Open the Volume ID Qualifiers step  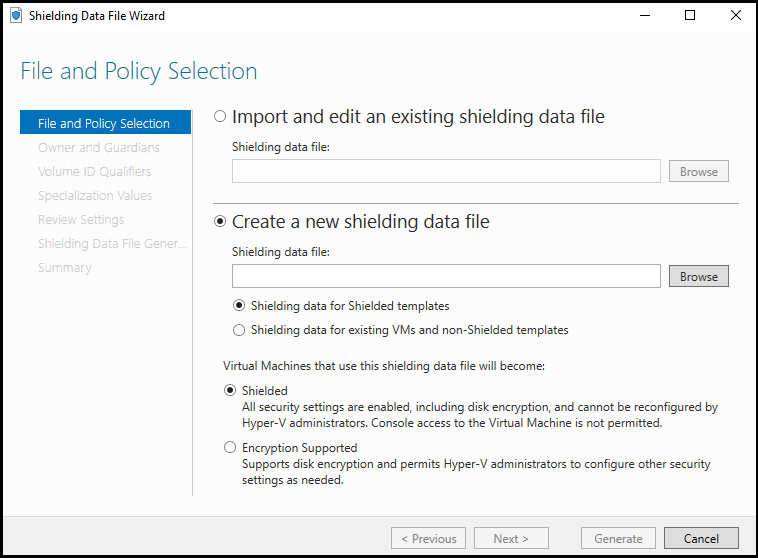pos(95,172)
